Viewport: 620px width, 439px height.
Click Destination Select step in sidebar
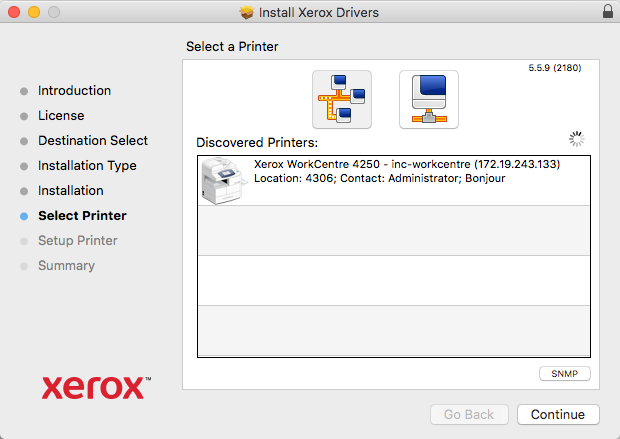pos(93,140)
